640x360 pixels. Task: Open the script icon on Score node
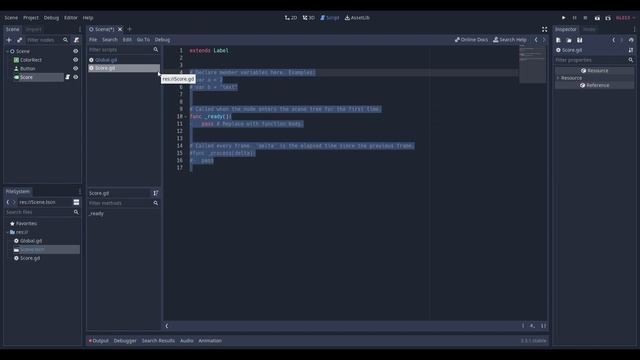pyautogui.click(x=67, y=77)
